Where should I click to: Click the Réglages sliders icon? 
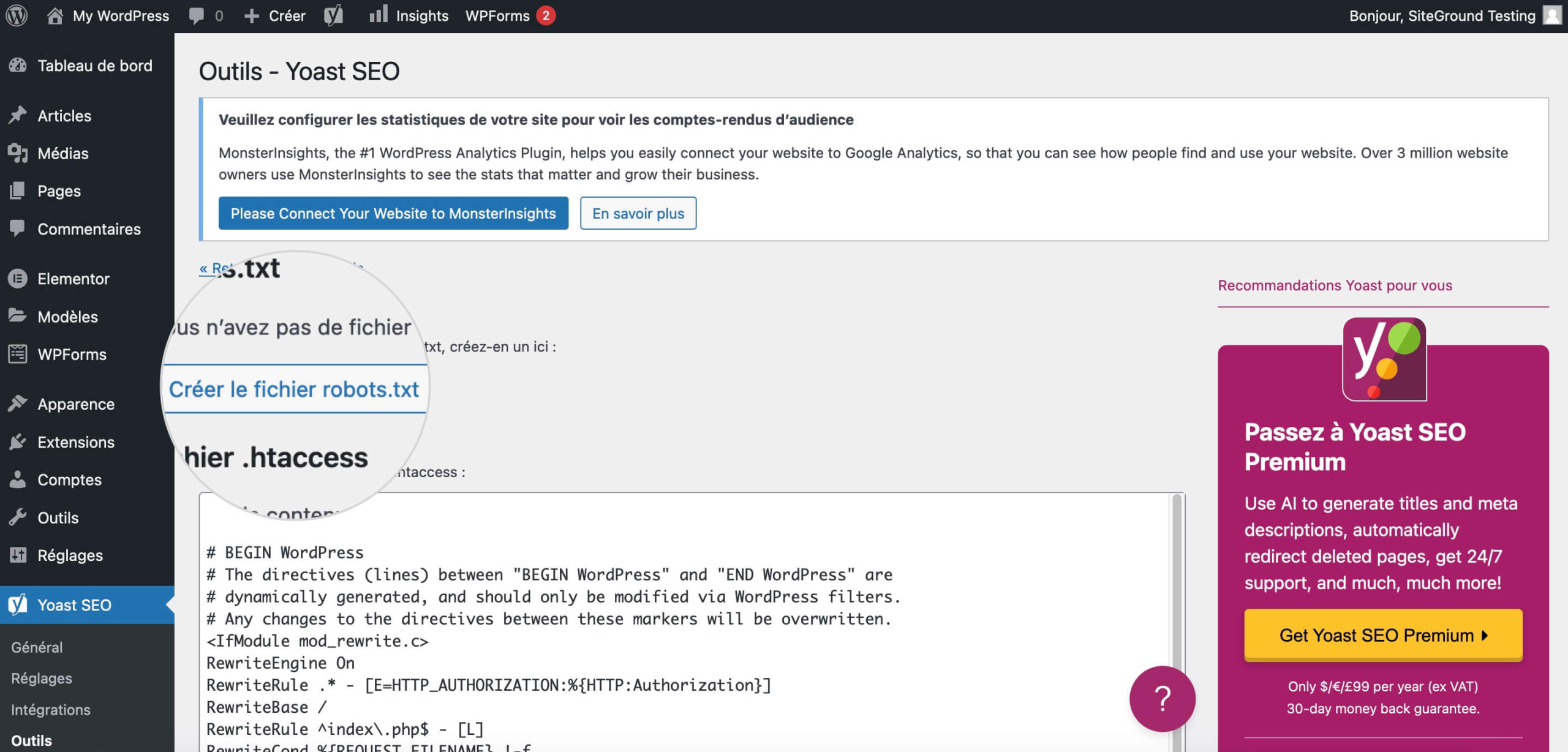[x=18, y=555]
